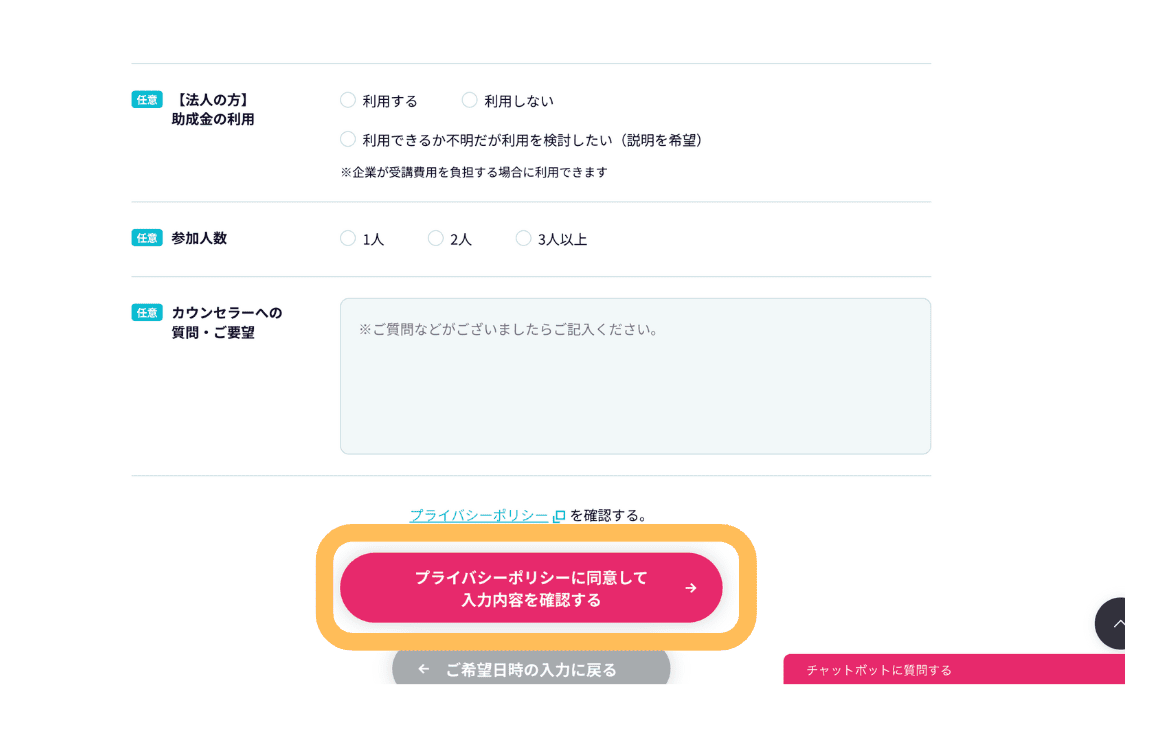Select 1人 for number of participants
The height and width of the screenshot is (746, 1170).
pyautogui.click(x=348, y=238)
